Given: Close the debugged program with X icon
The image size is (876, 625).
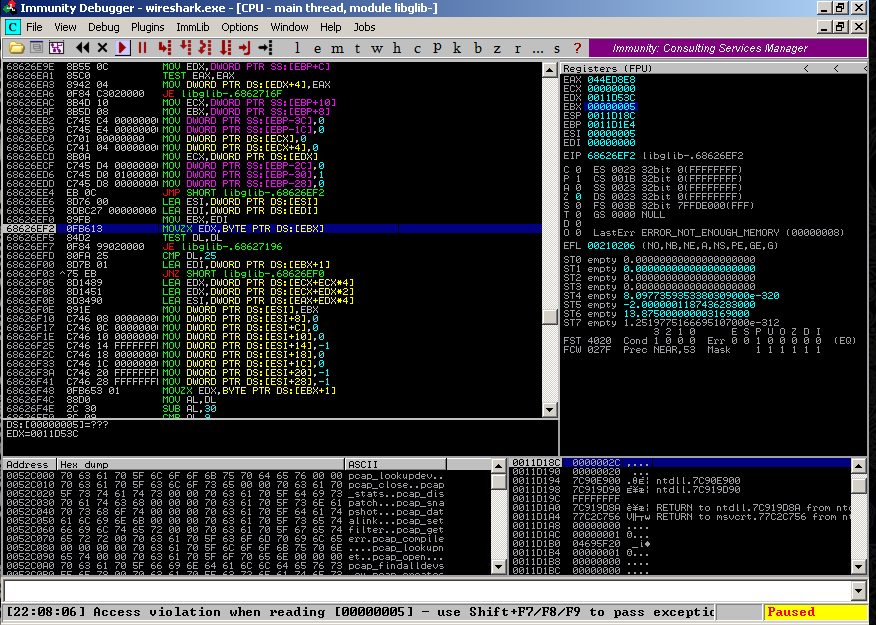Looking at the screenshot, I should pyautogui.click(x=103, y=47).
